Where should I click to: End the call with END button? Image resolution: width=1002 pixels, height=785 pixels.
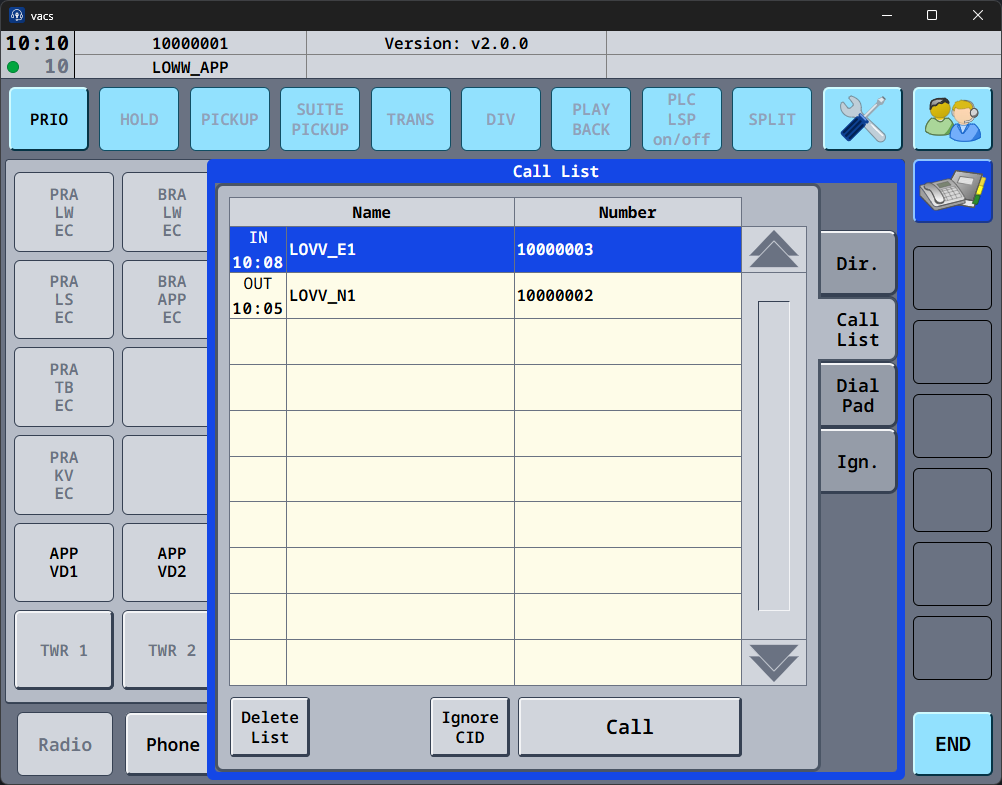tap(952, 744)
